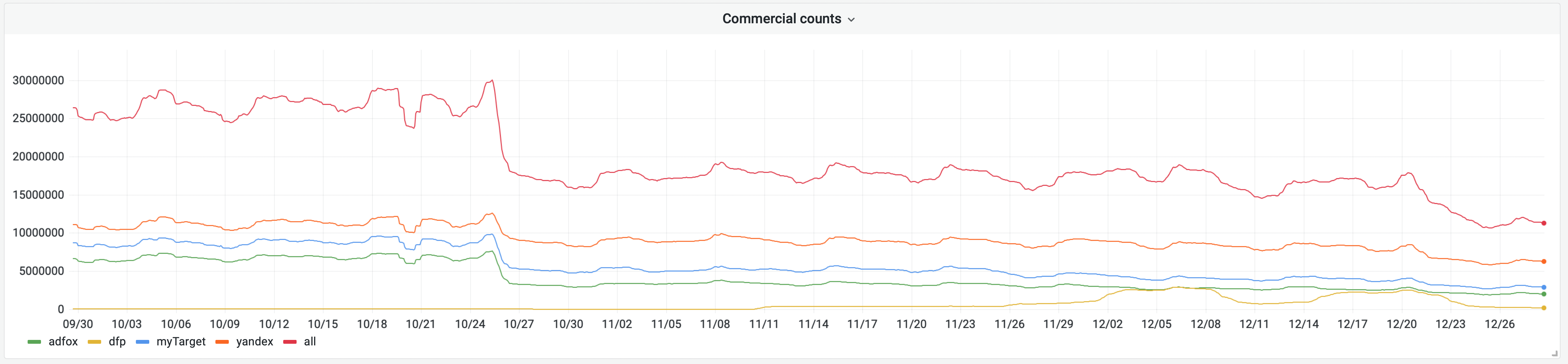Click the 12/08 x-axis date label
Viewport: 1568px width, 364px height.
[1205, 324]
